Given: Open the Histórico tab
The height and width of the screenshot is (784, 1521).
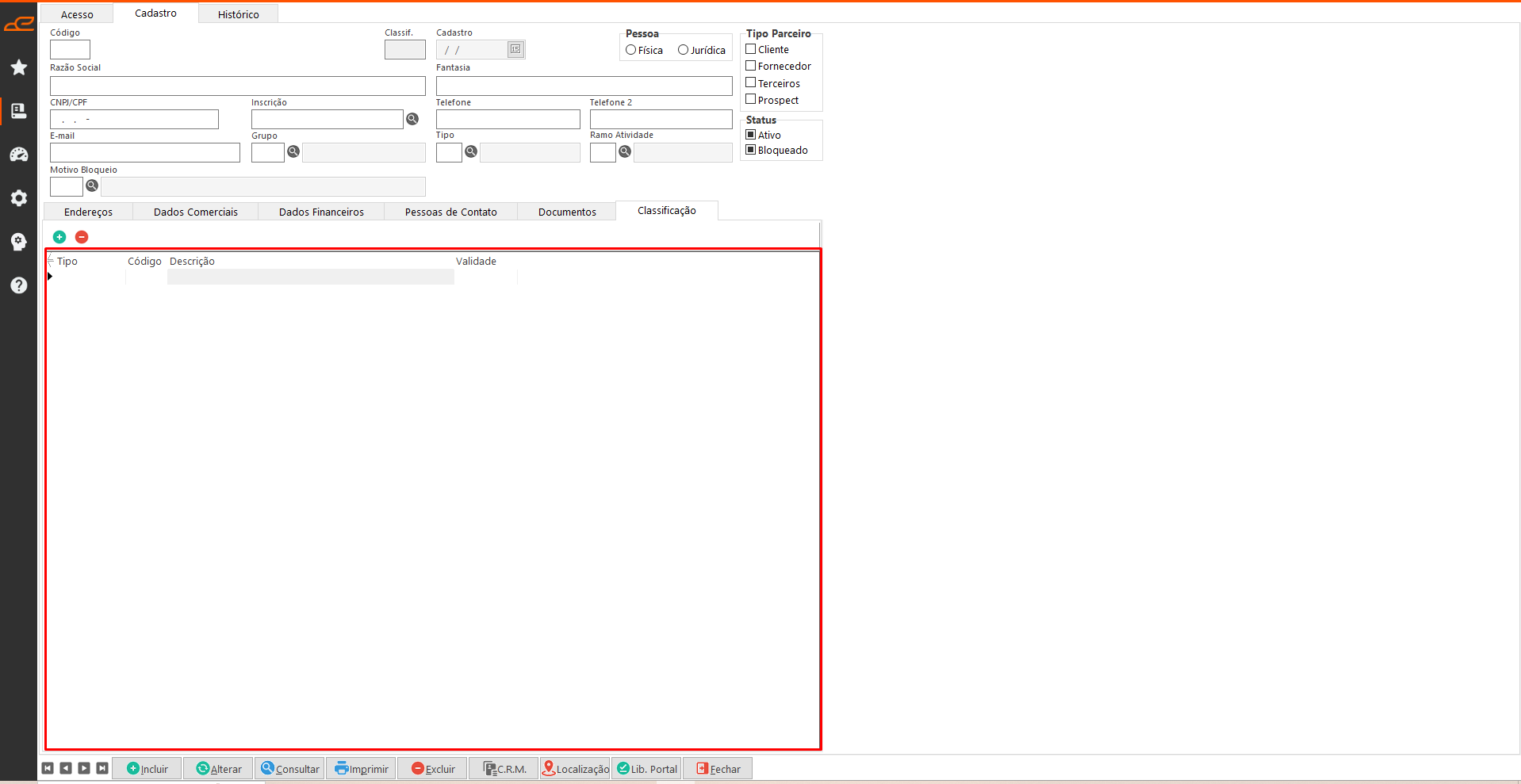Looking at the screenshot, I should pos(238,14).
